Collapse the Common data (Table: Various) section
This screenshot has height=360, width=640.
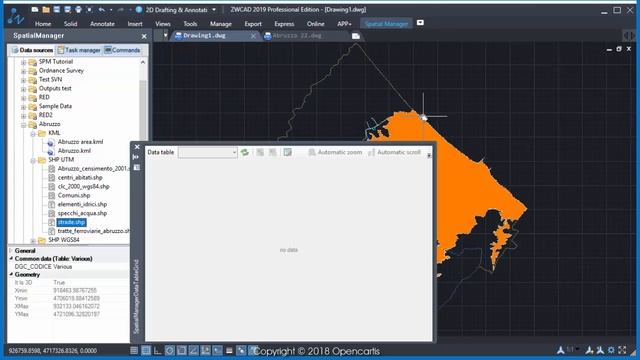pos(11,259)
